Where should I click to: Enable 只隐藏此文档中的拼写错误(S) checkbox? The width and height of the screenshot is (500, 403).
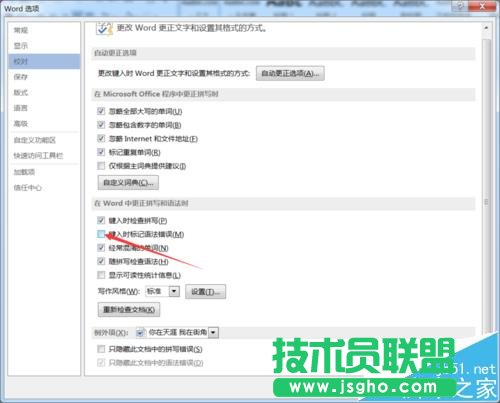101,349
